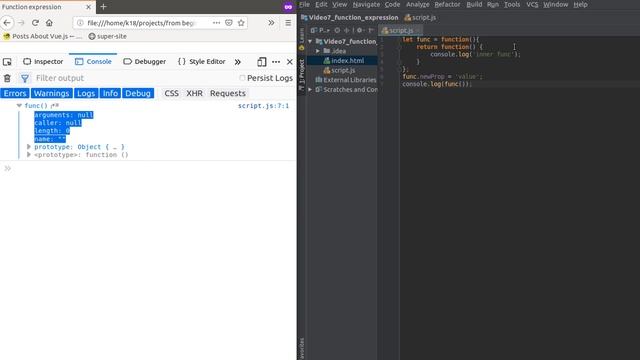Open the IDE Tools menu
Viewport: 640px width, 360px height.
click(512, 4)
